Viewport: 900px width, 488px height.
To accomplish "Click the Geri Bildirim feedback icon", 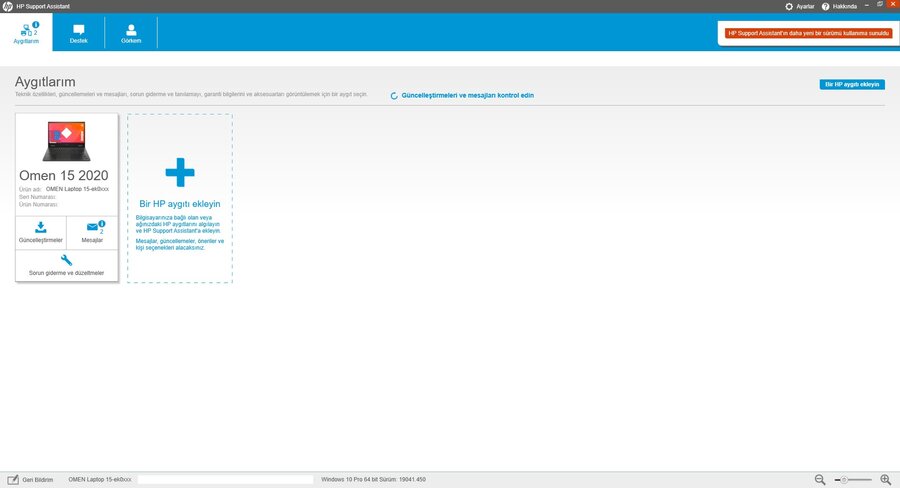I will [x=13, y=479].
